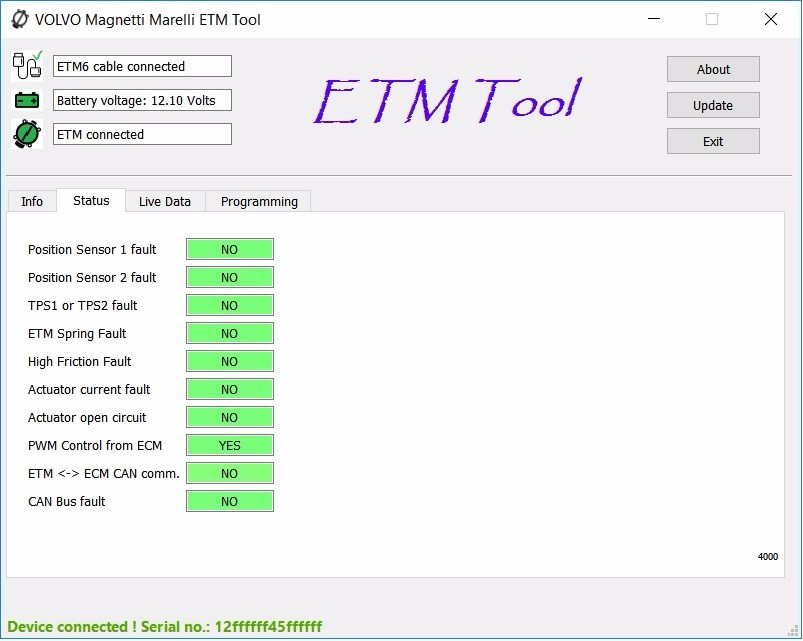Click the battery voltage icon

(x=25, y=98)
